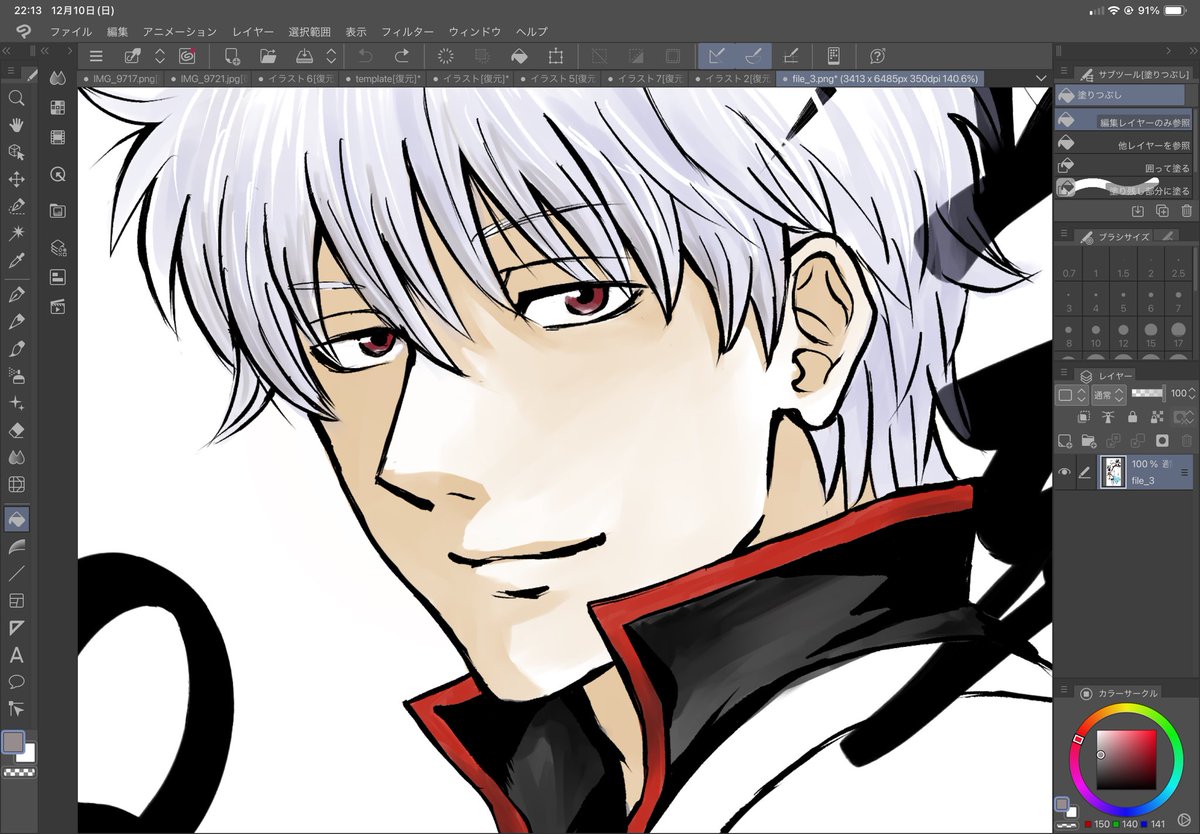The image size is (1200, 834).
Task: Select the Ruler tool
Action: tap(16, 628)
